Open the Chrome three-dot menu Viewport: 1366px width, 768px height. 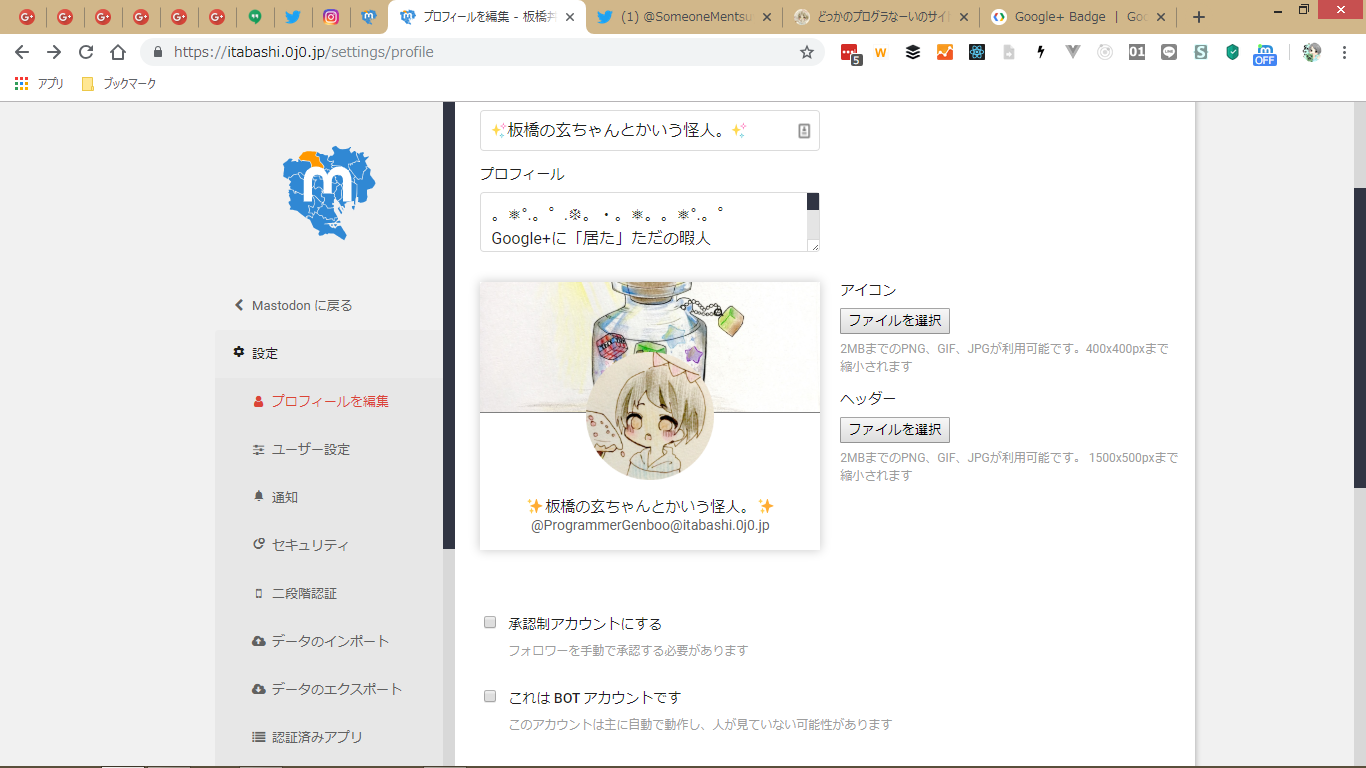[x=1345, y=52]
